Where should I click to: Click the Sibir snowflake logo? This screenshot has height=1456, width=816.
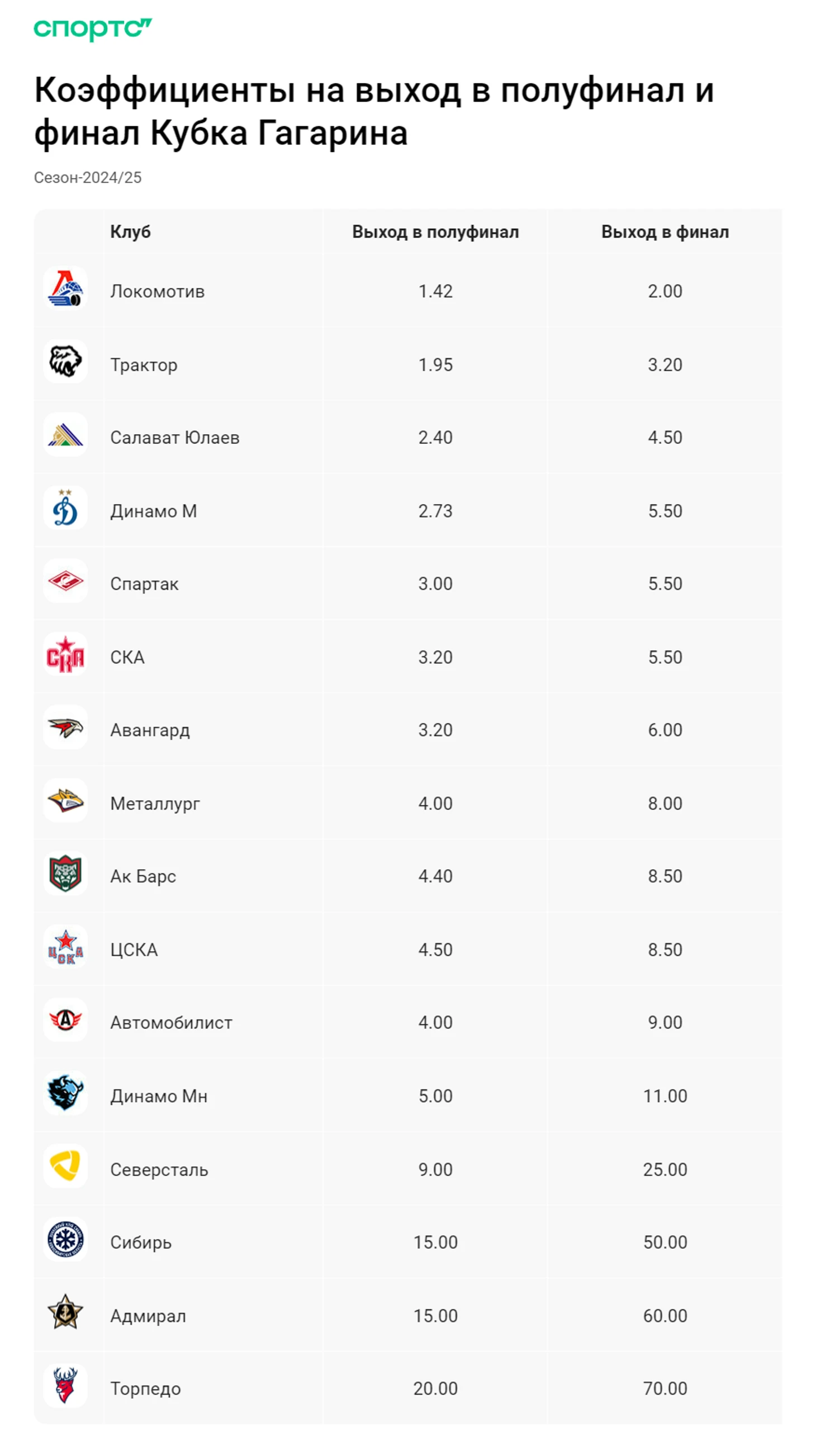(x=65, y=1240)
